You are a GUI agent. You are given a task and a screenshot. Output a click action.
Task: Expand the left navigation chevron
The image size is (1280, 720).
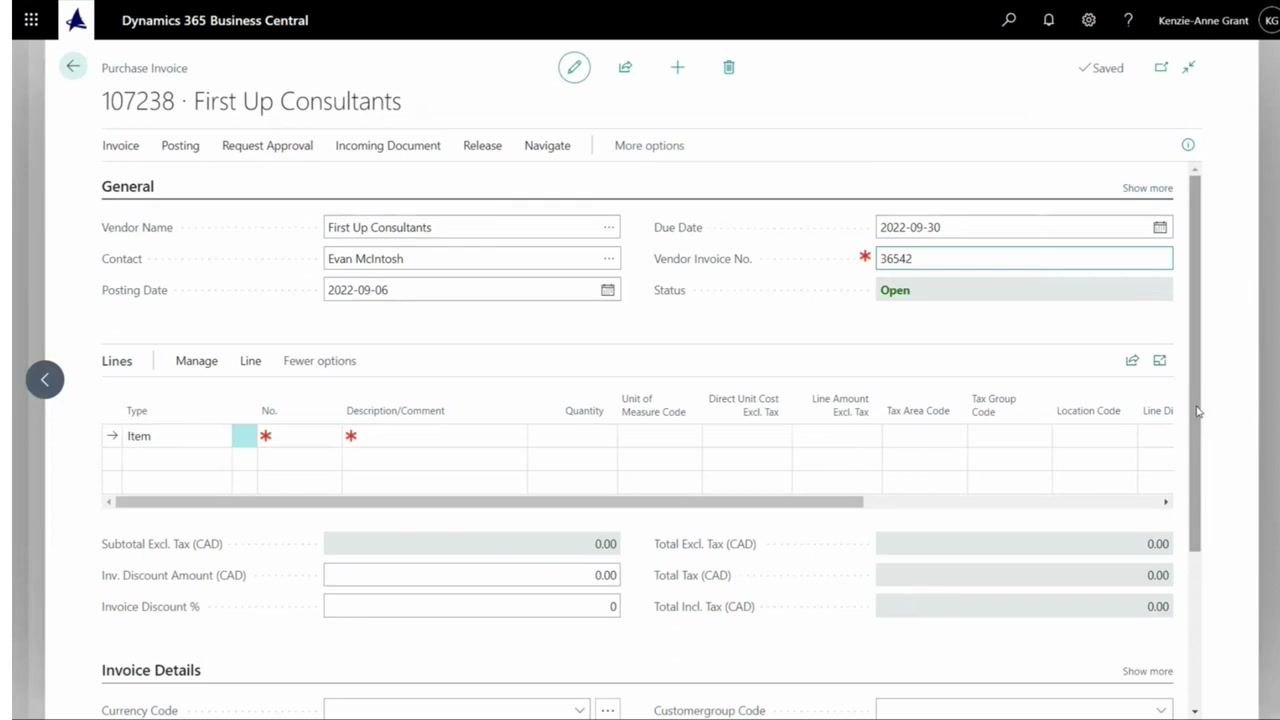(x=45, y=380)
